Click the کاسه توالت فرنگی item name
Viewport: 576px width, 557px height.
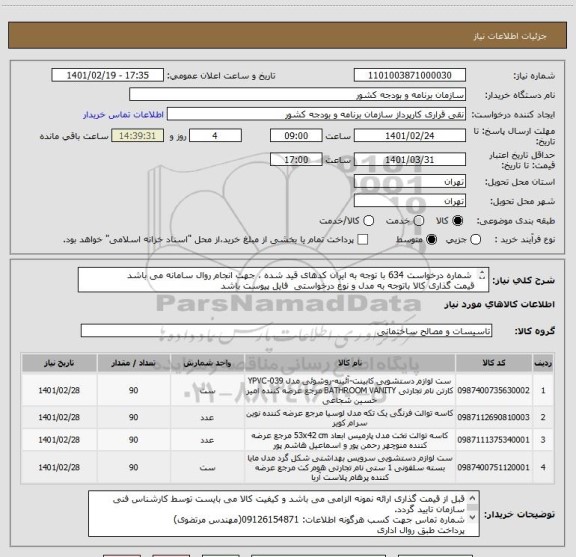[x=350, y=417]
